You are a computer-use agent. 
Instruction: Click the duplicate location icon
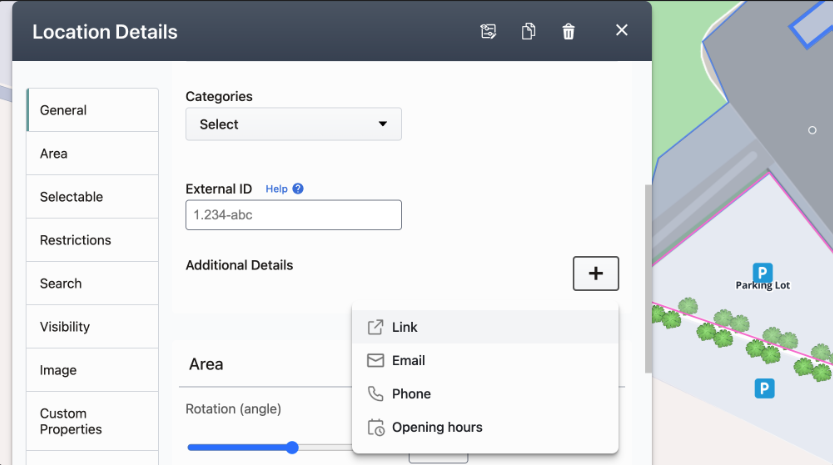pos(528,31)
